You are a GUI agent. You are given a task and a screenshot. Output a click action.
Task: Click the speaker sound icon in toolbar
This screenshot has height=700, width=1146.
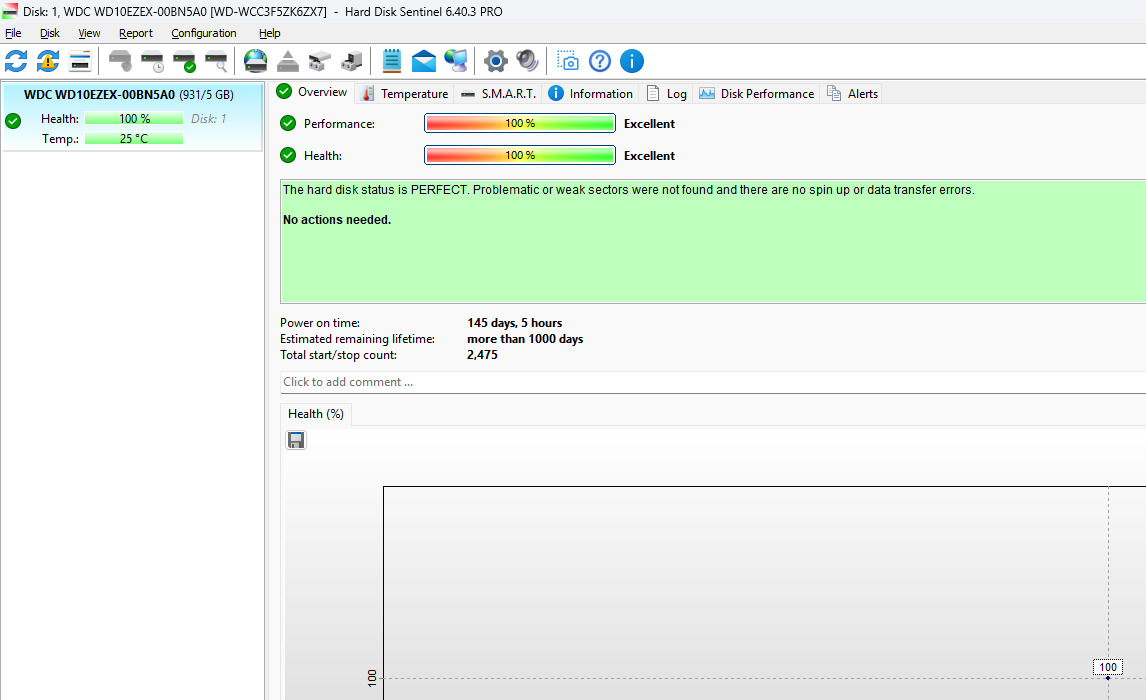click(x=527, y=61)
